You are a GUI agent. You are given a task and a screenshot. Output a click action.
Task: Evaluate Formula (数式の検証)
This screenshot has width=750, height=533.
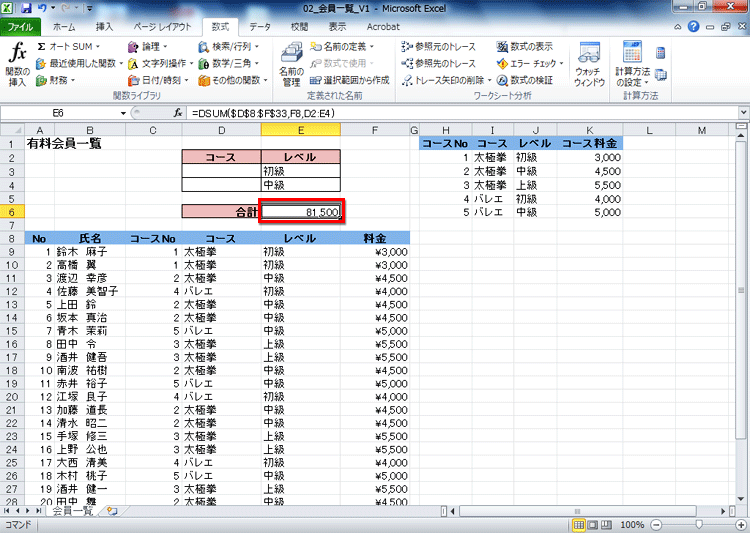pyautogui.click(x=524, y=80)
